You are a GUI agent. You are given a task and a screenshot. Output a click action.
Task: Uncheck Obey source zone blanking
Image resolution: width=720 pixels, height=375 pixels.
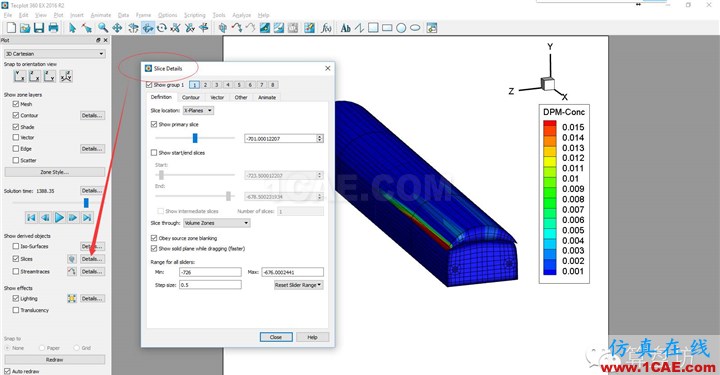click(x=154, y=238)
